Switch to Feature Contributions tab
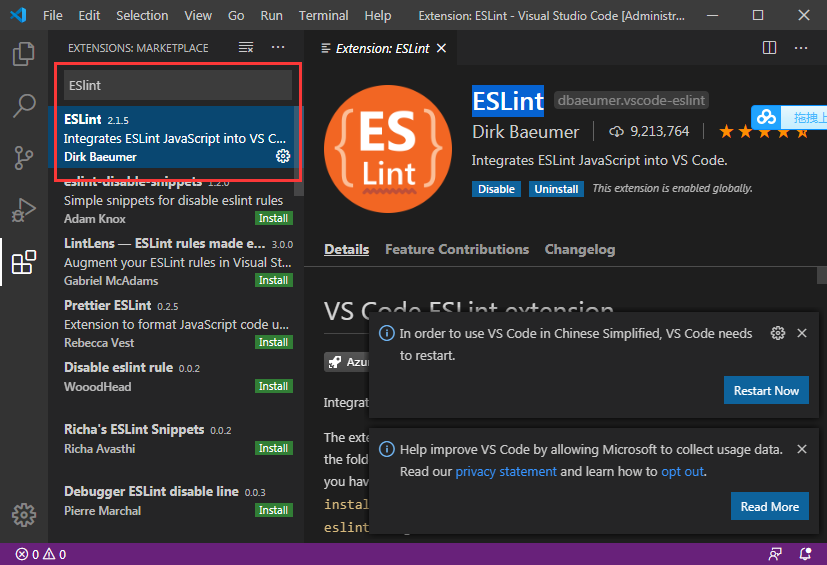 pyautogui.click(x=457, y=249)
